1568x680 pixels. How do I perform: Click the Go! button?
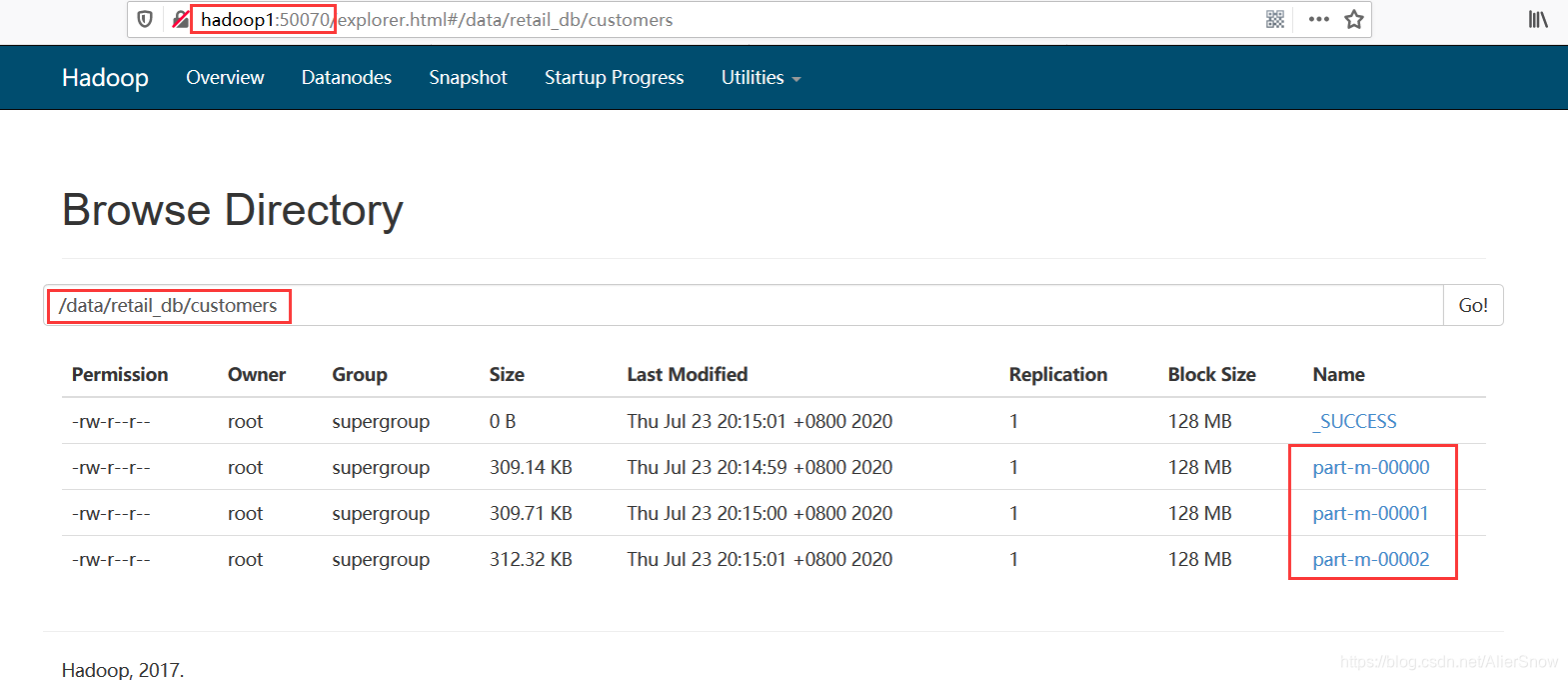click(1473, 305)
